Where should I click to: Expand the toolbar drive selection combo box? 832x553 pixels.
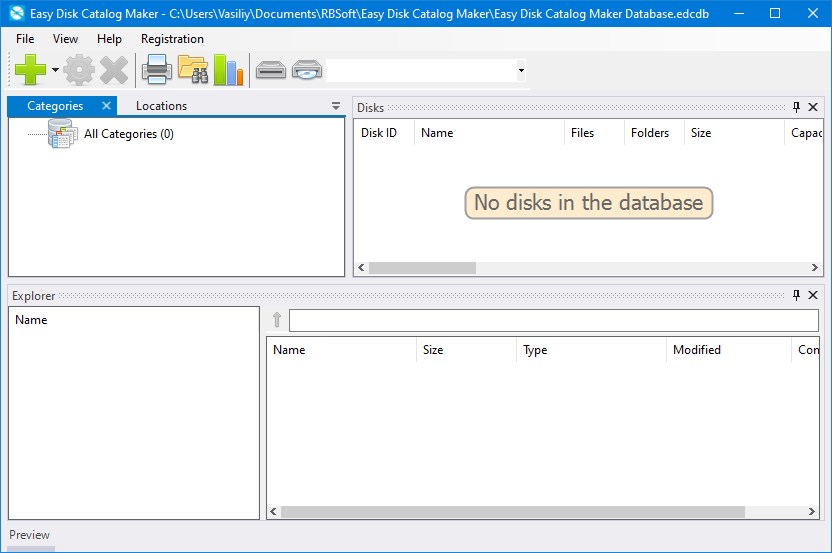(x=521, y=71)
